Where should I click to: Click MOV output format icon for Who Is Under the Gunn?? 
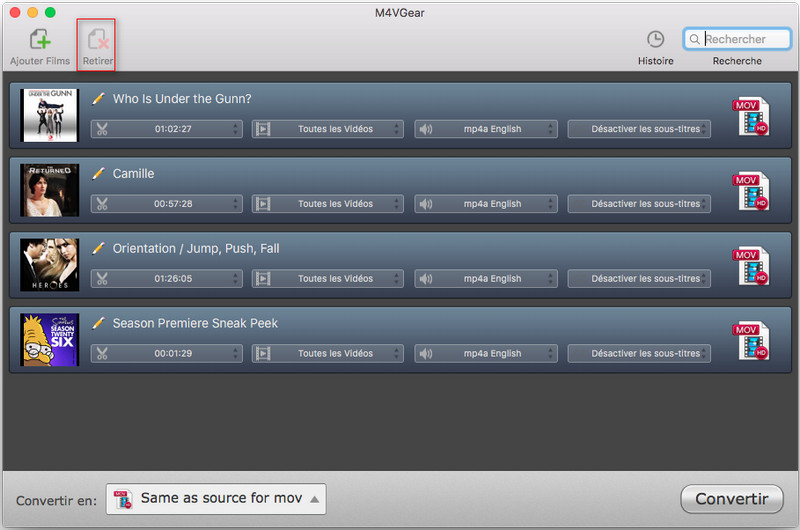coord(751,116)
